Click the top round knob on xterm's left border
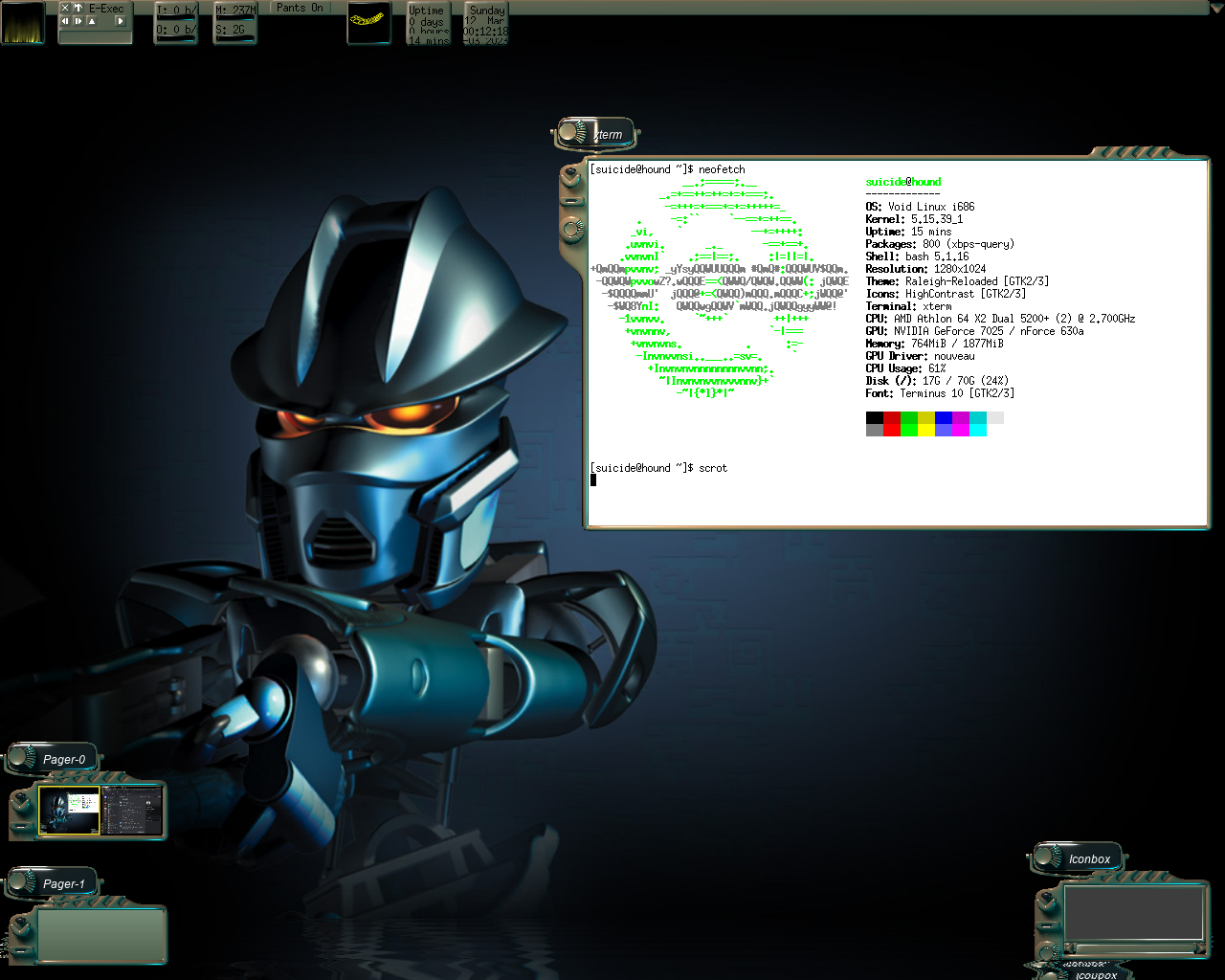 click(571, 177)
